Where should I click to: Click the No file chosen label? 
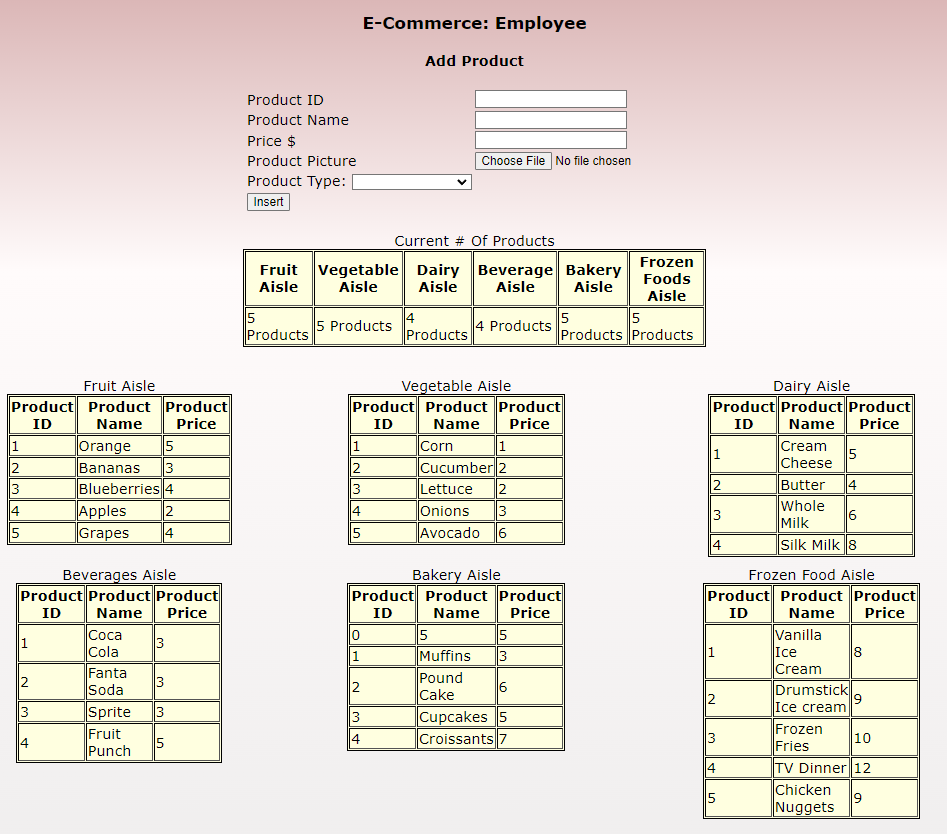[x=593, y=161]
